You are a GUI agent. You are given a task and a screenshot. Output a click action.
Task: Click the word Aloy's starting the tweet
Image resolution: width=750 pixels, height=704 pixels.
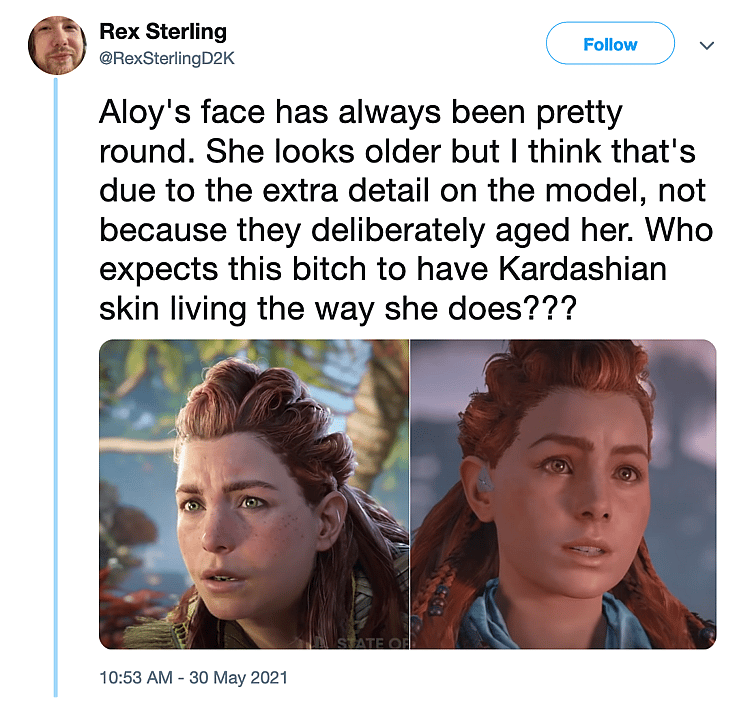click(144, 113)
